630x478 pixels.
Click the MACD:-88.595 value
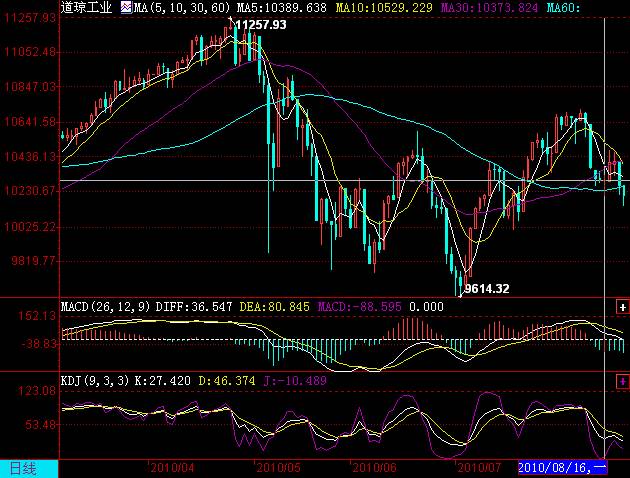(x=360, y=307)
